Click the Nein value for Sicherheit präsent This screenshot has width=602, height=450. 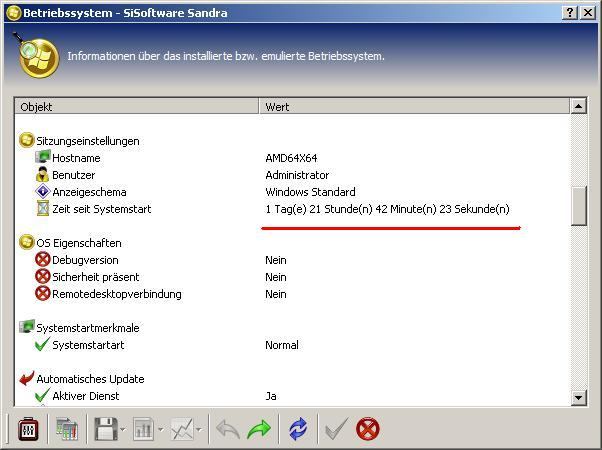[x=276, y=277]
